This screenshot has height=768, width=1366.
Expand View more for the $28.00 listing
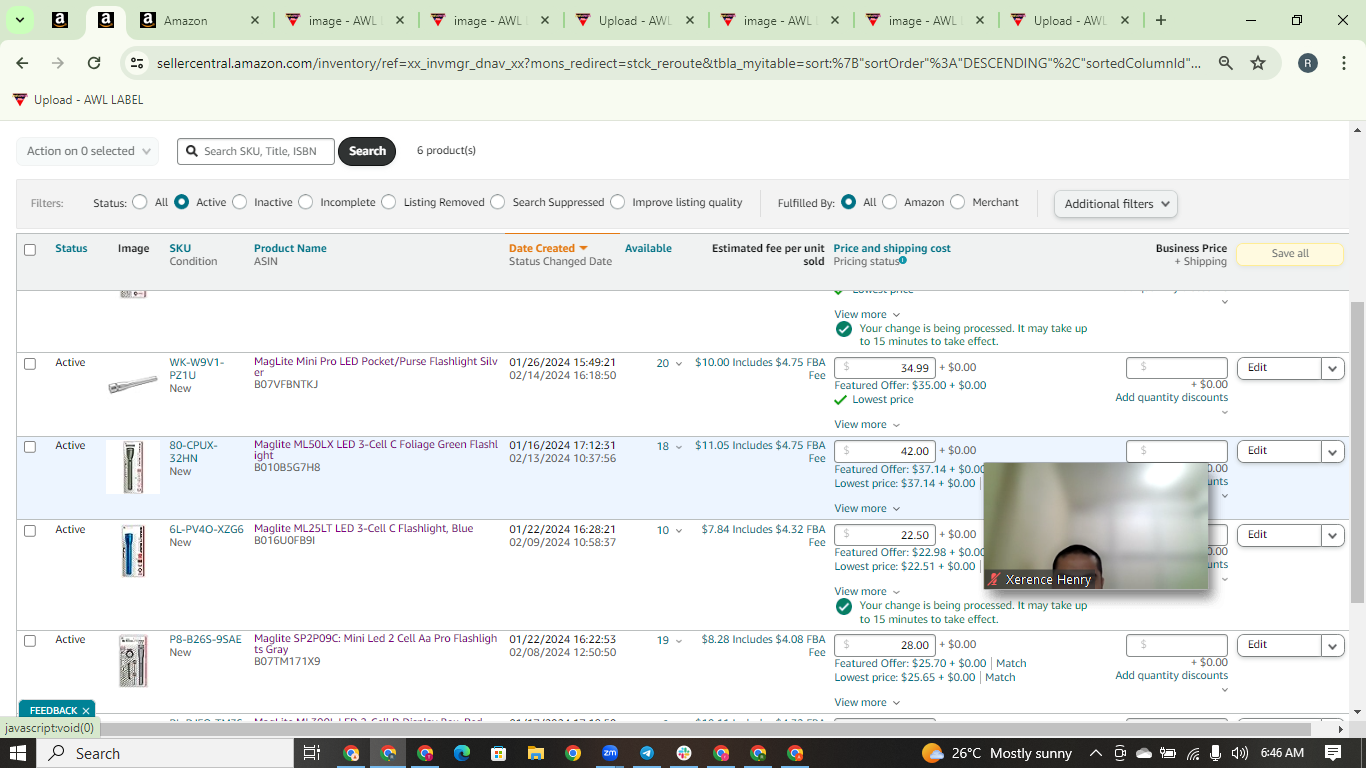(x=867, y=702)
